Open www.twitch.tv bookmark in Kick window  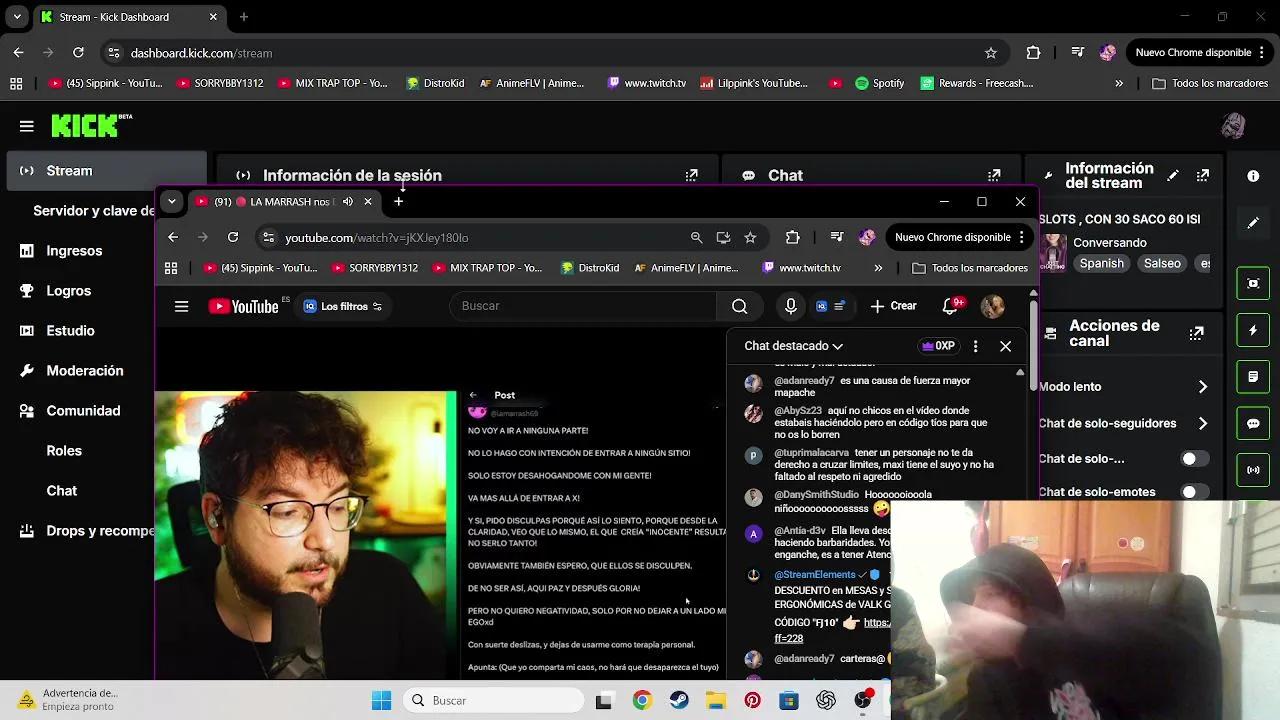pyautogui.click(x=646, y=83)
